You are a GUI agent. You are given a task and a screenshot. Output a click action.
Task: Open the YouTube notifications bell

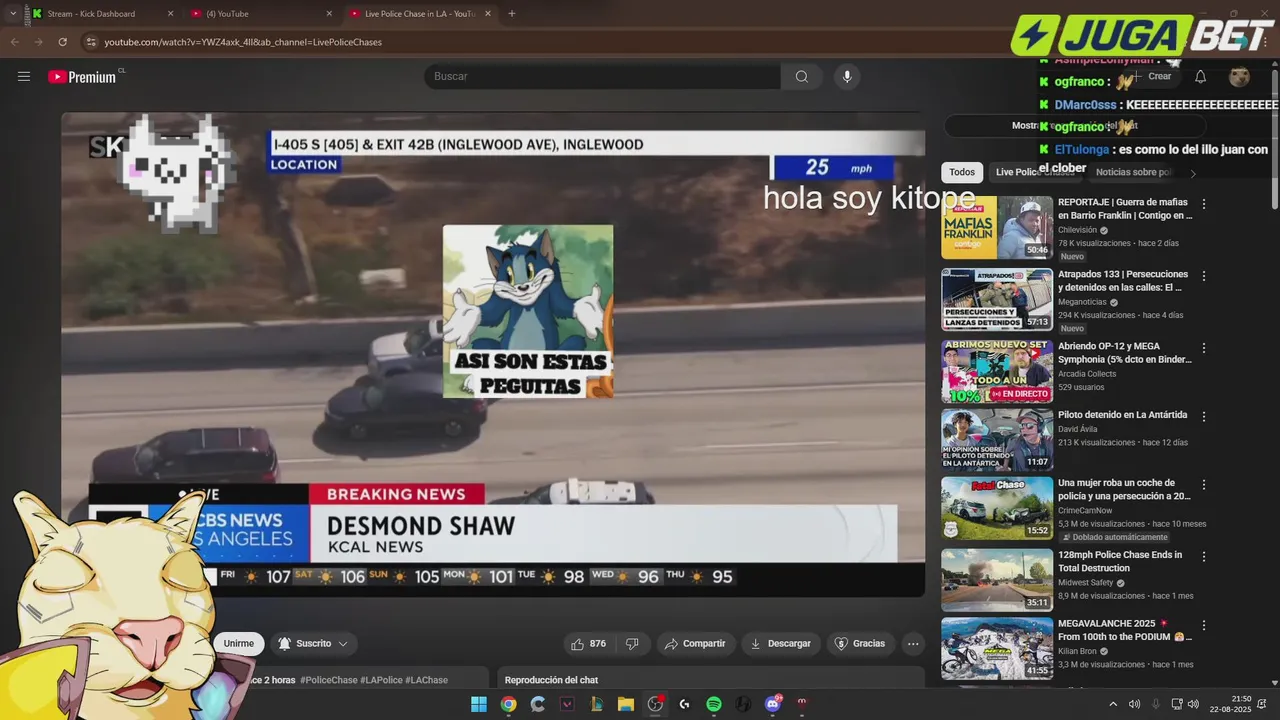point(1200,76)
